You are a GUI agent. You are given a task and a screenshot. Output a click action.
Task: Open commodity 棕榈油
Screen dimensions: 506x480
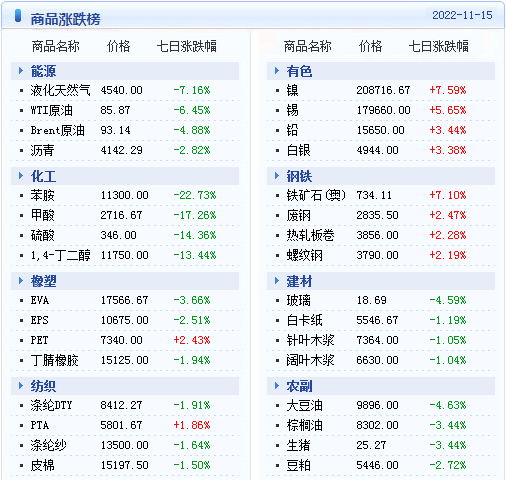click(x=304, y=425)
